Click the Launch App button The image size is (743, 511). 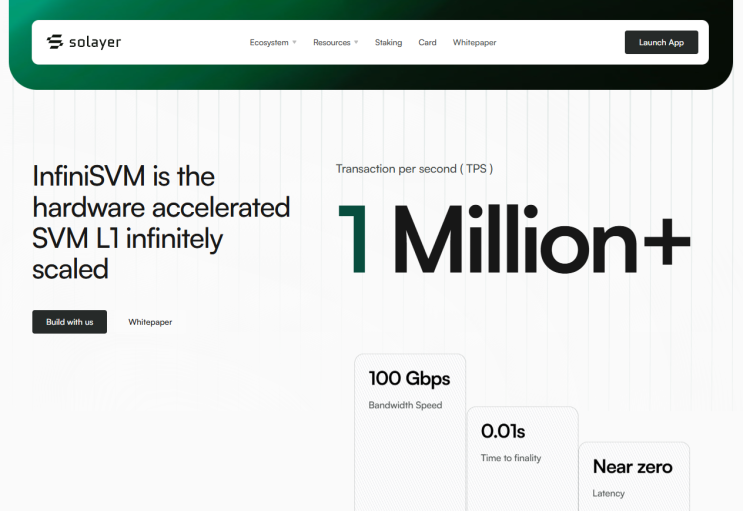pos(661,42)
